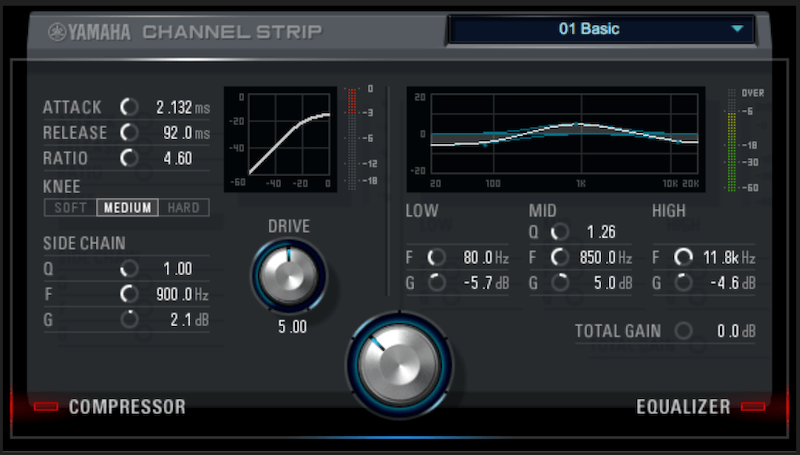Click the Attack value 2.132 ms field
Screen dimensions: 800x455
point(182,107)
